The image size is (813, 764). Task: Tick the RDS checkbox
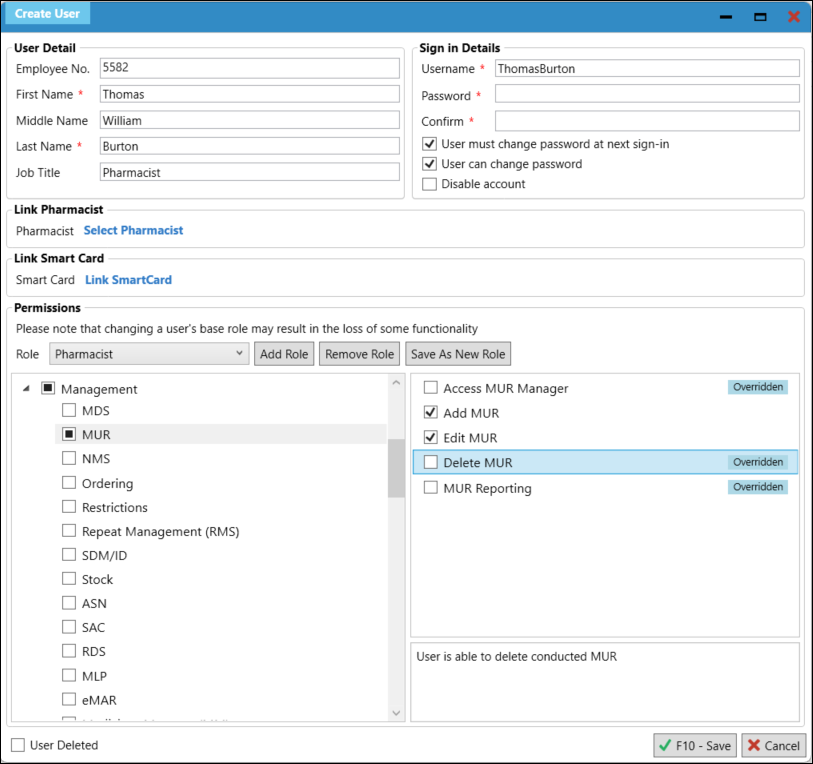tap(69, 651)
